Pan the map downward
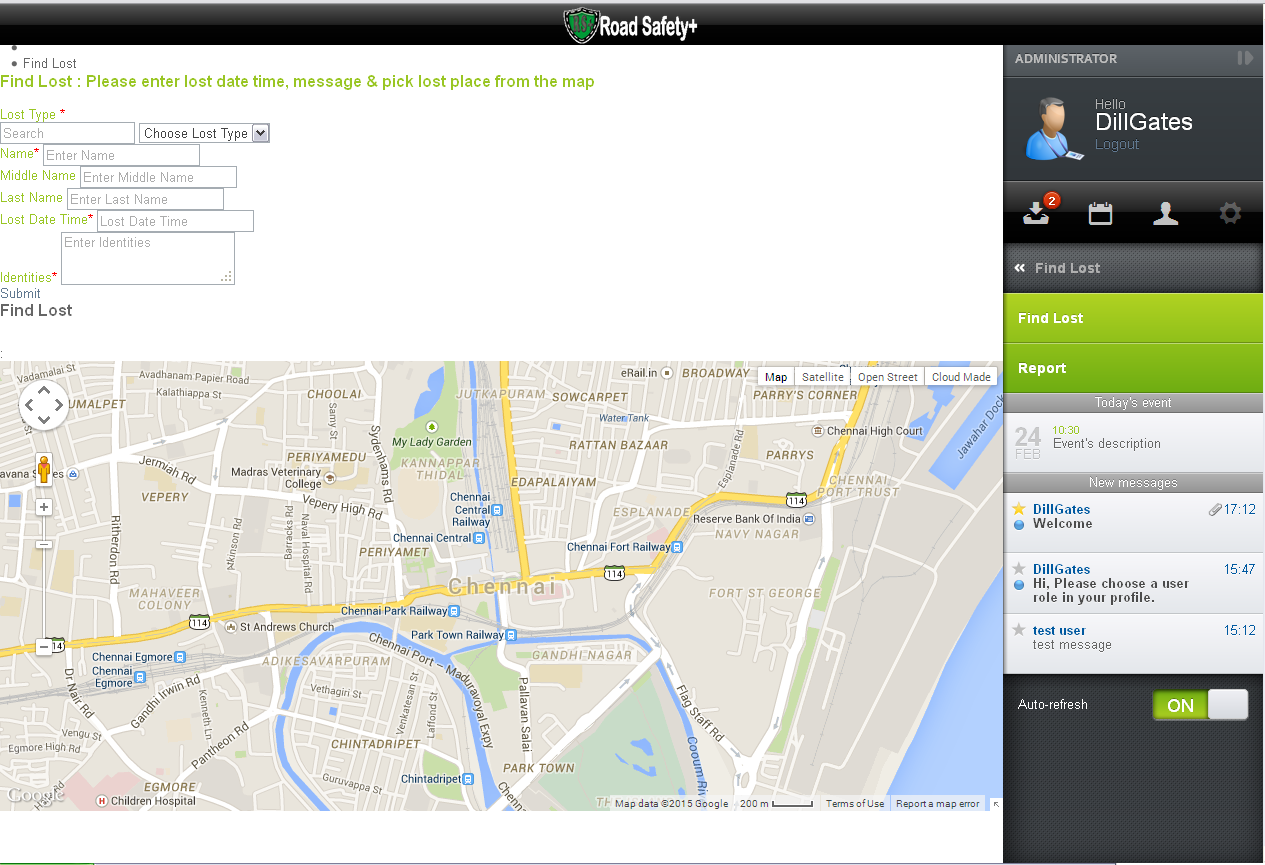Viewport: 1265px width, 865px height. tap(44, 421)
